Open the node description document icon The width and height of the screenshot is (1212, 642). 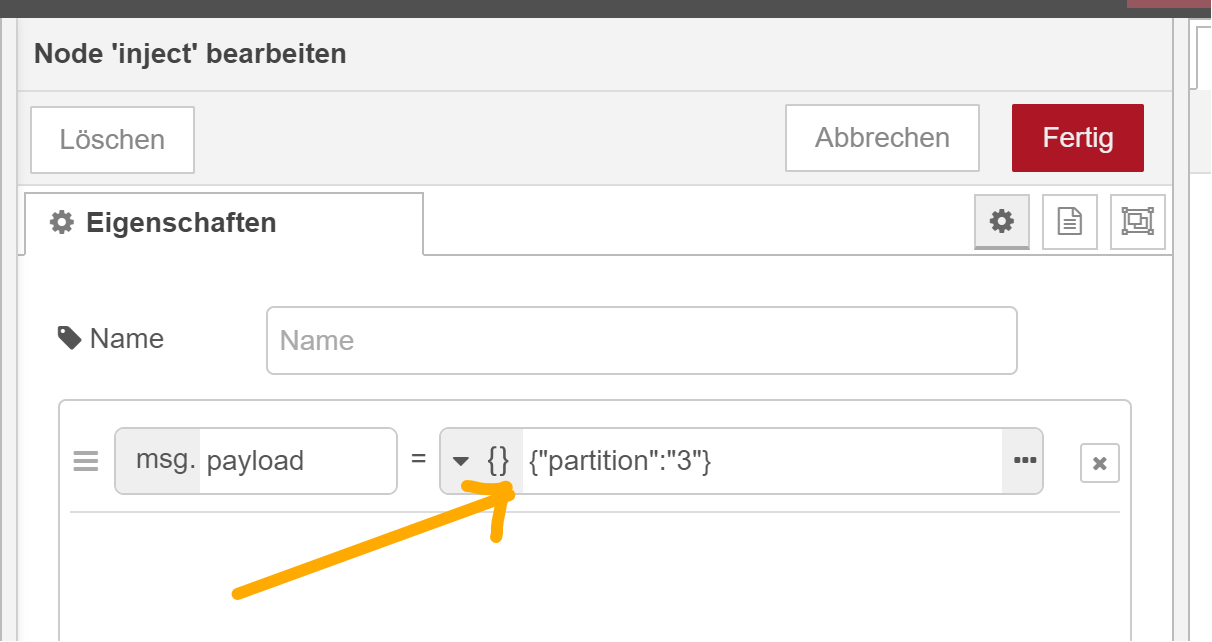tap(1069, 221)
